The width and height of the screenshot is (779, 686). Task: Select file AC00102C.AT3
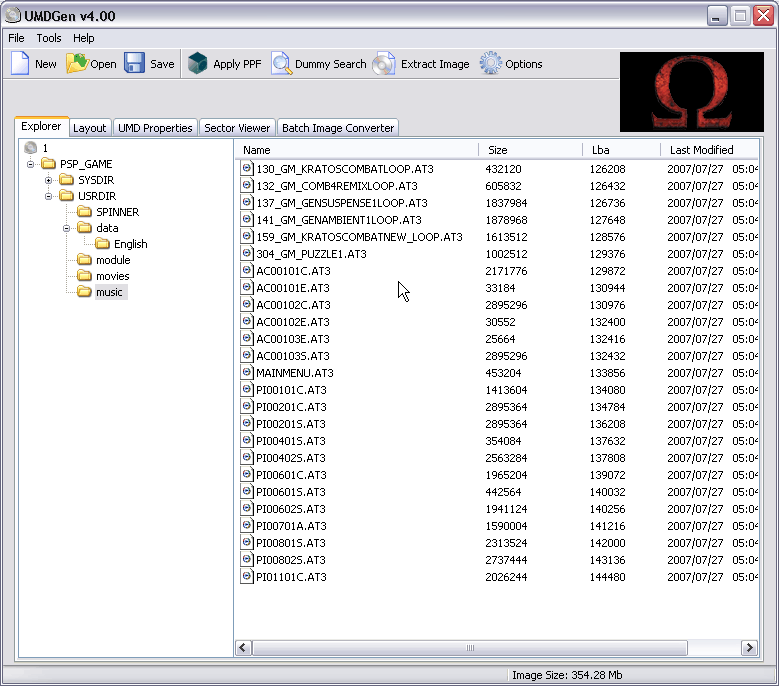(293, 305)
